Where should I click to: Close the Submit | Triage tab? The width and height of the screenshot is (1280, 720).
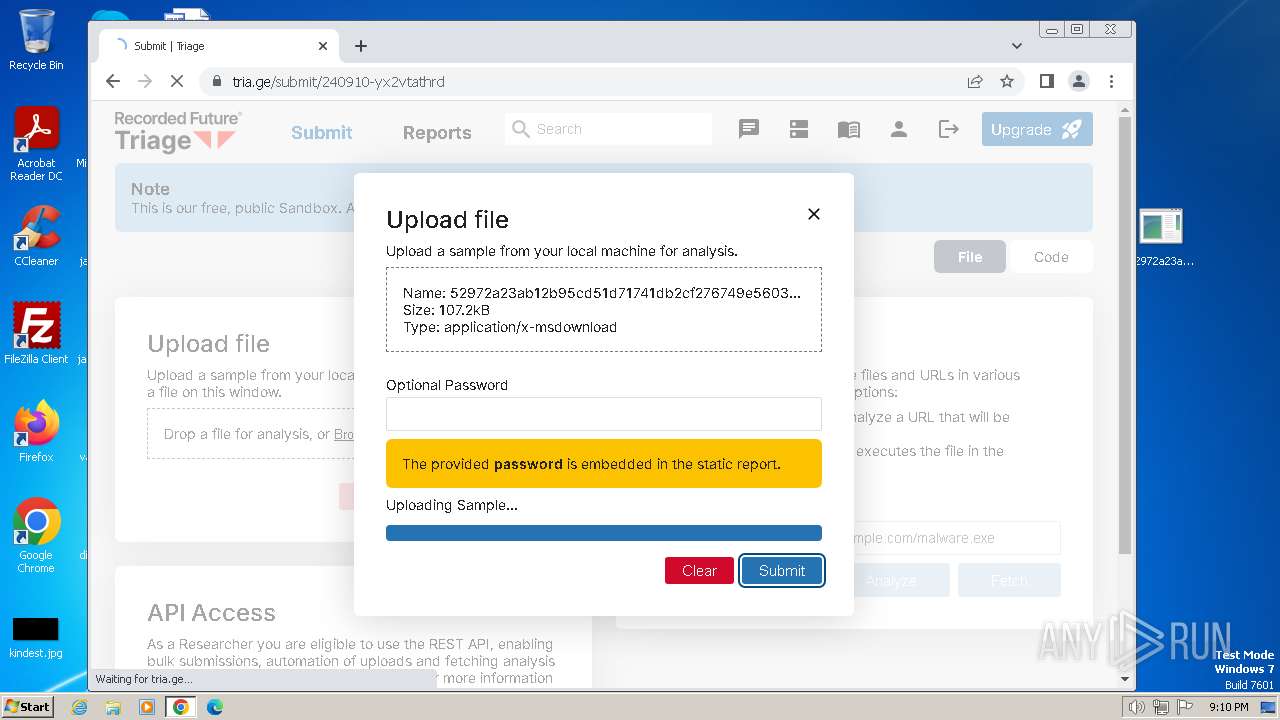(323, 46)
